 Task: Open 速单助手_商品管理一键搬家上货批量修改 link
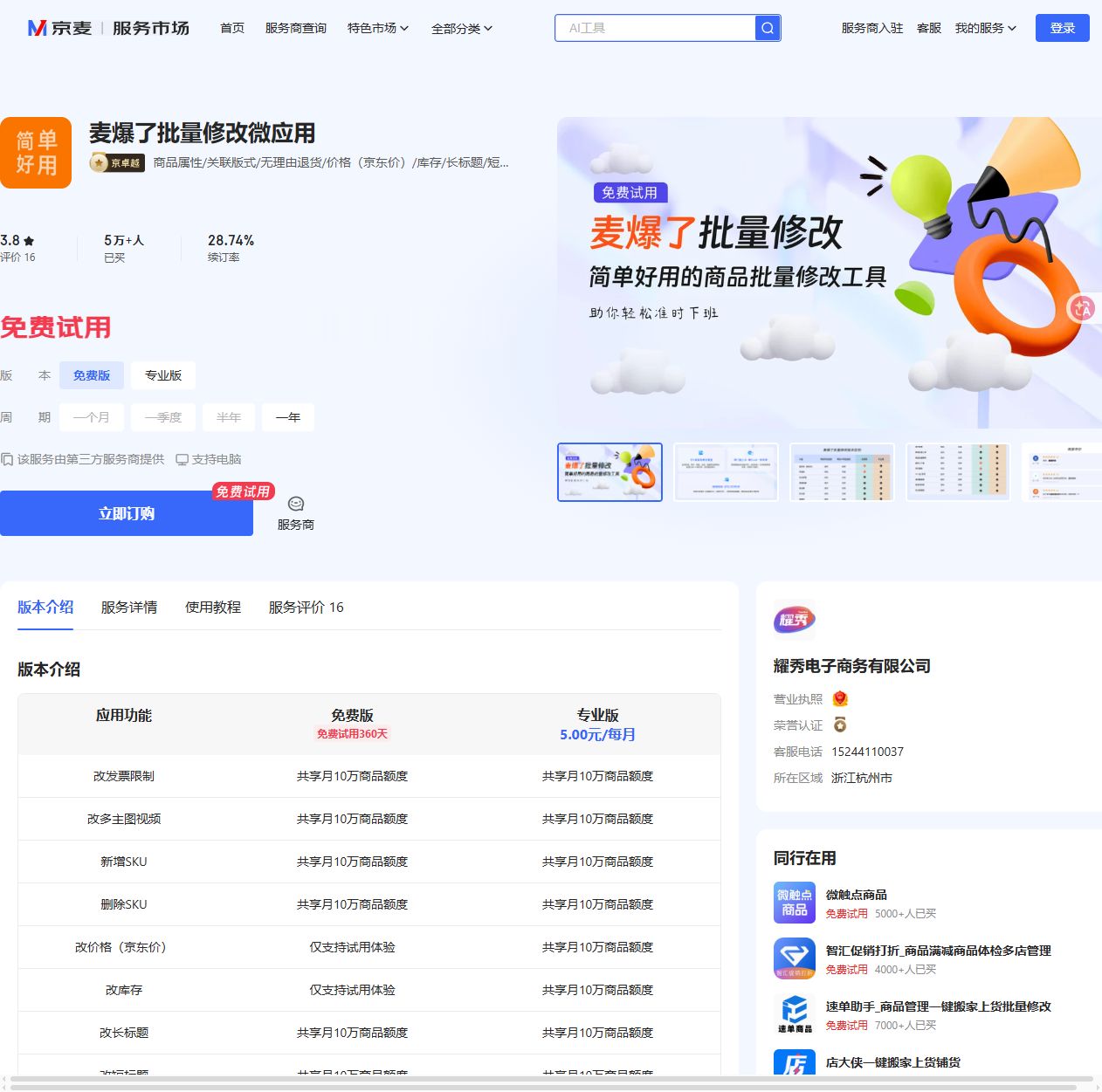[939, 1006]
